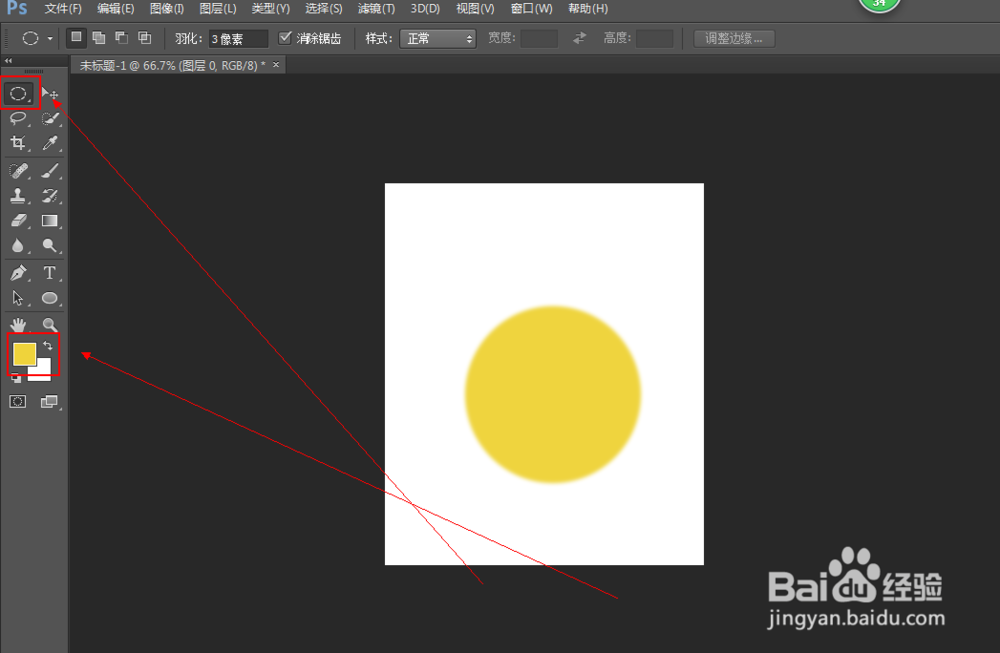This screenshot has width=1000, height=653.
Task: Open the 帮助(H) menu
Action: point(587,9)
